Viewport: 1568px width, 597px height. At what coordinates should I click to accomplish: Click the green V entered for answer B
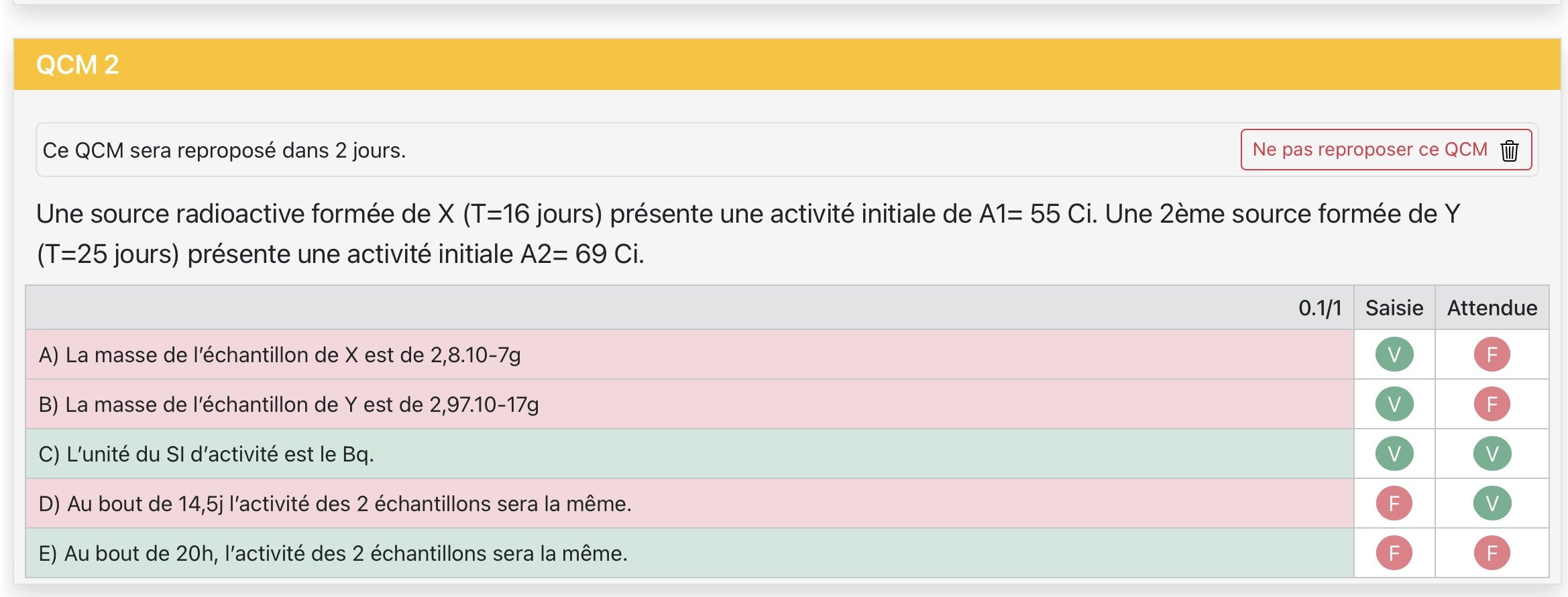pos(1394,404)
